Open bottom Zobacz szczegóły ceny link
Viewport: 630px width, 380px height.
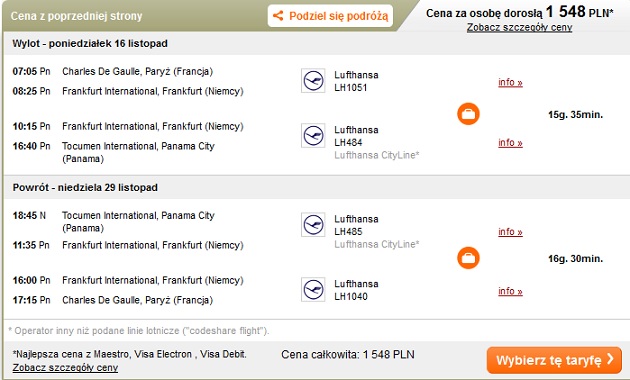65,368
